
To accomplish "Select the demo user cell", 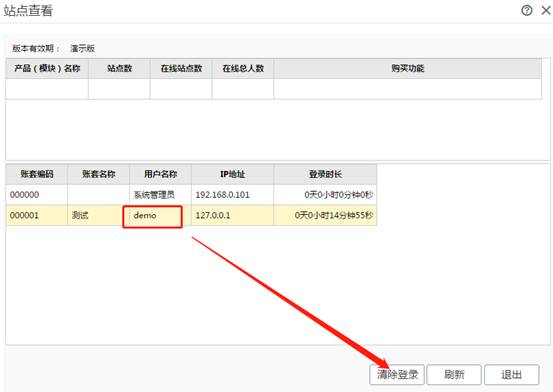I will click(160, 215).
